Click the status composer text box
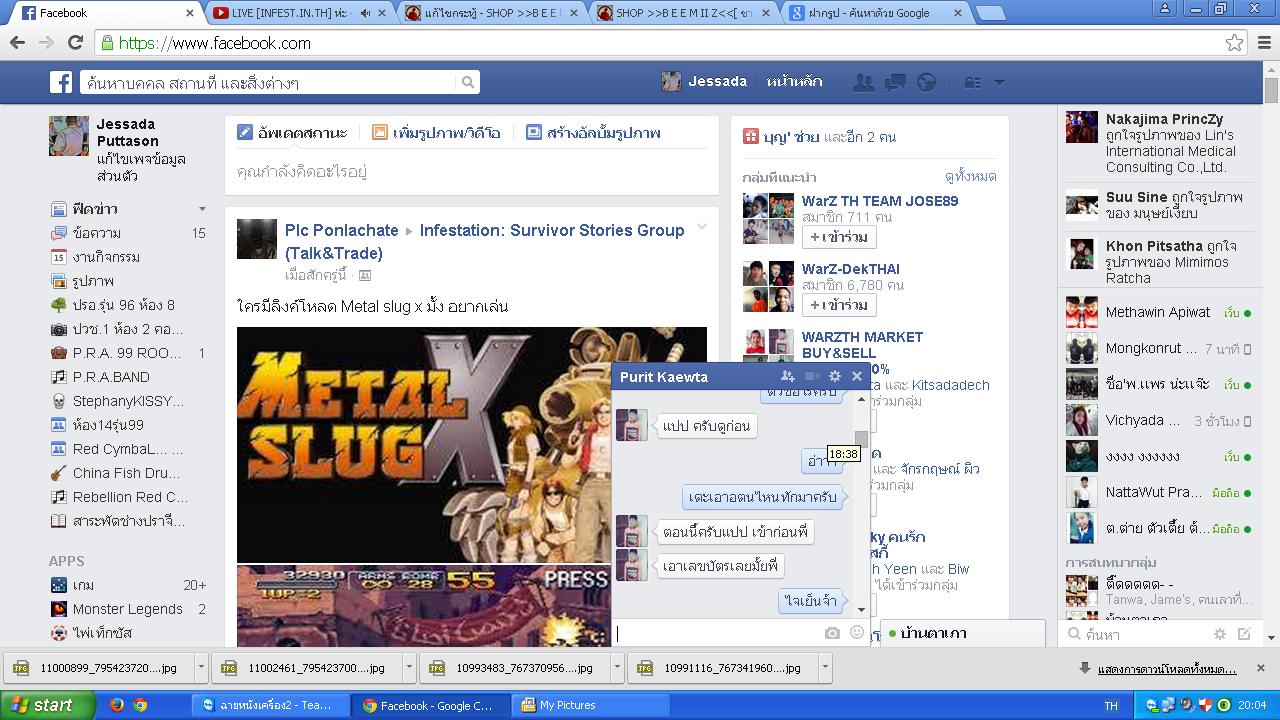Viewport: 1280px width, 720px height. 472,172
